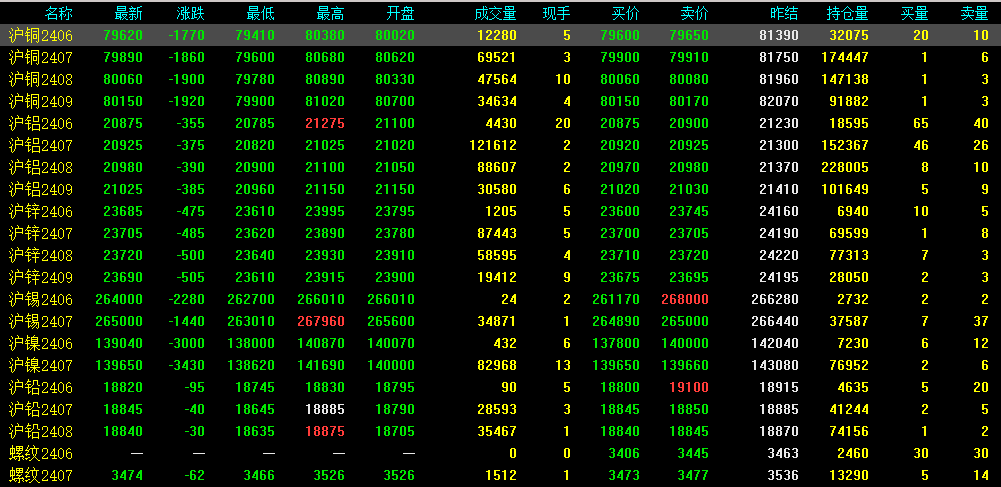This screenshot has height=487, width=1001.
Task: Click the latest price 79620
Action: coord(123,35)
